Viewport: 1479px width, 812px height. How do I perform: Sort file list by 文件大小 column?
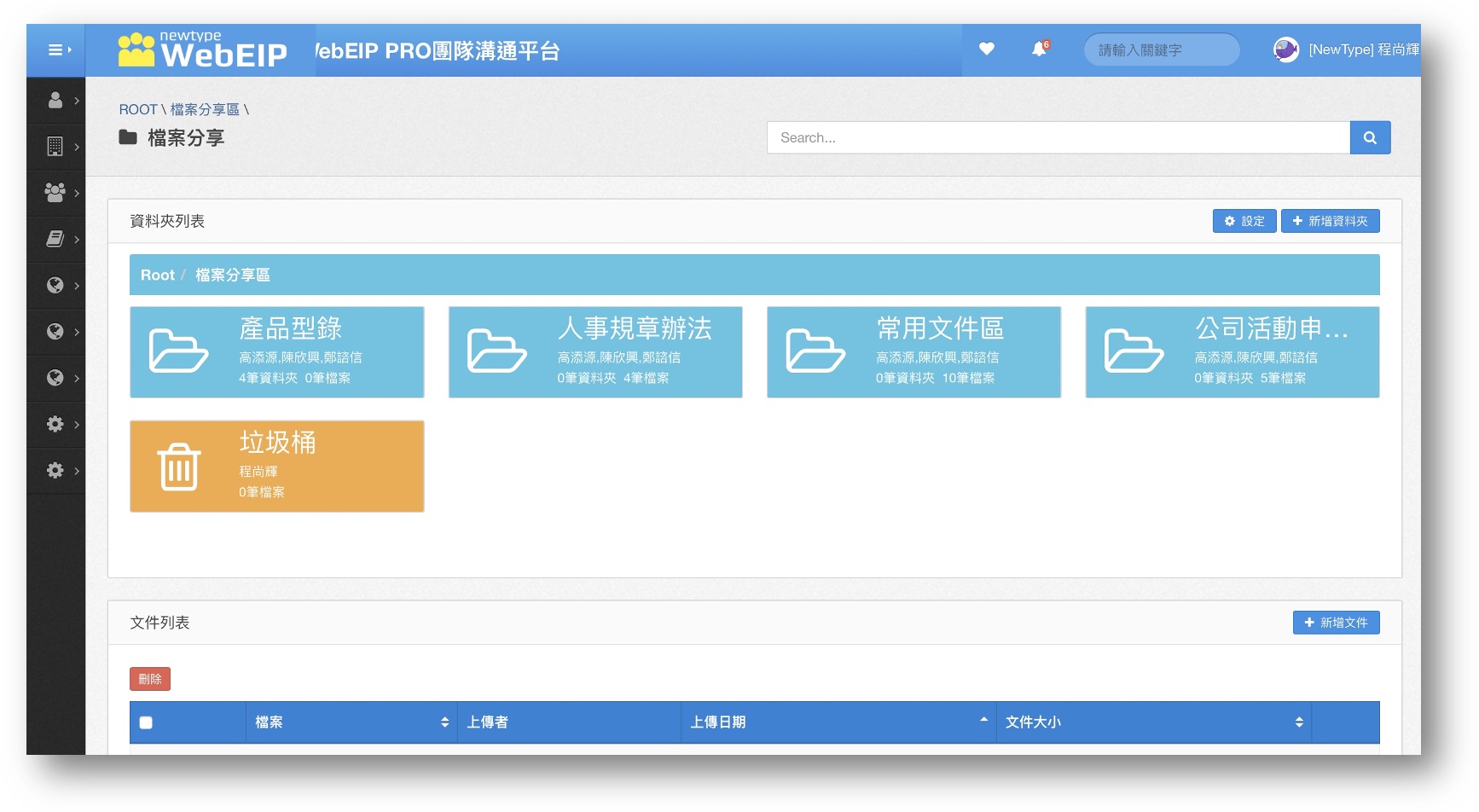pyautogui.click(x=1153, y=722)
